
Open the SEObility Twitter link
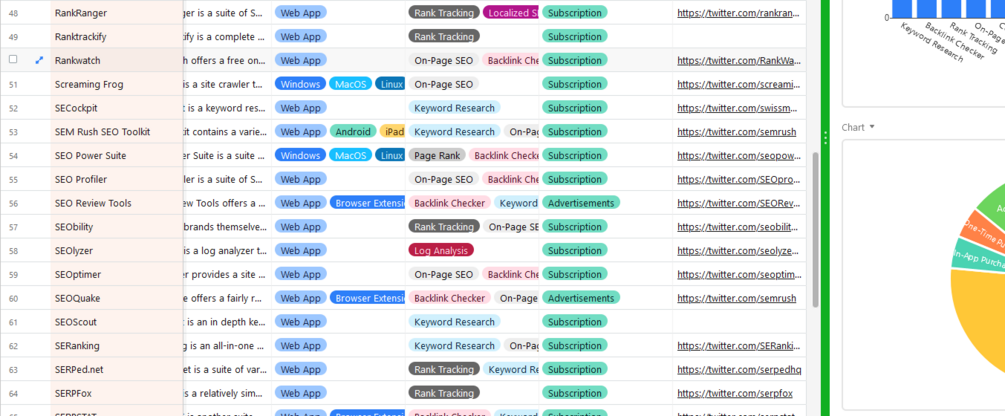(x=739, y=226)
